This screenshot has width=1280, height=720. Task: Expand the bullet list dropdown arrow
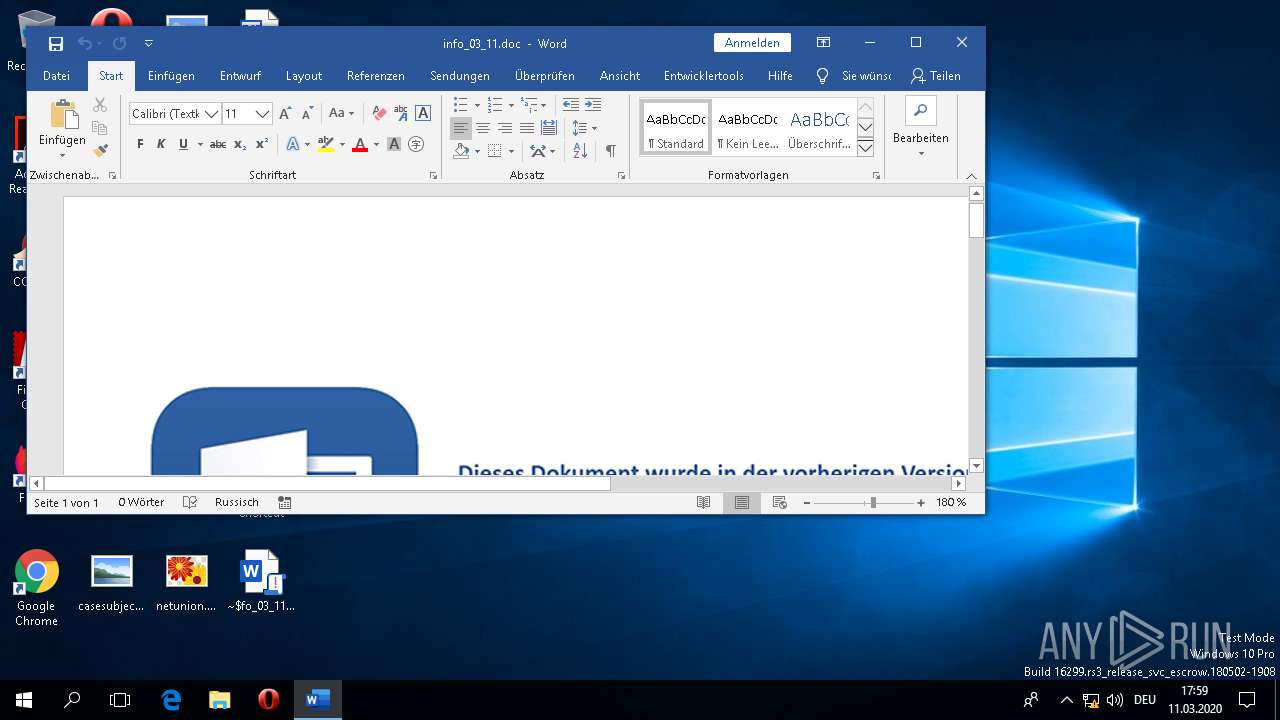(x=477, y=105)
